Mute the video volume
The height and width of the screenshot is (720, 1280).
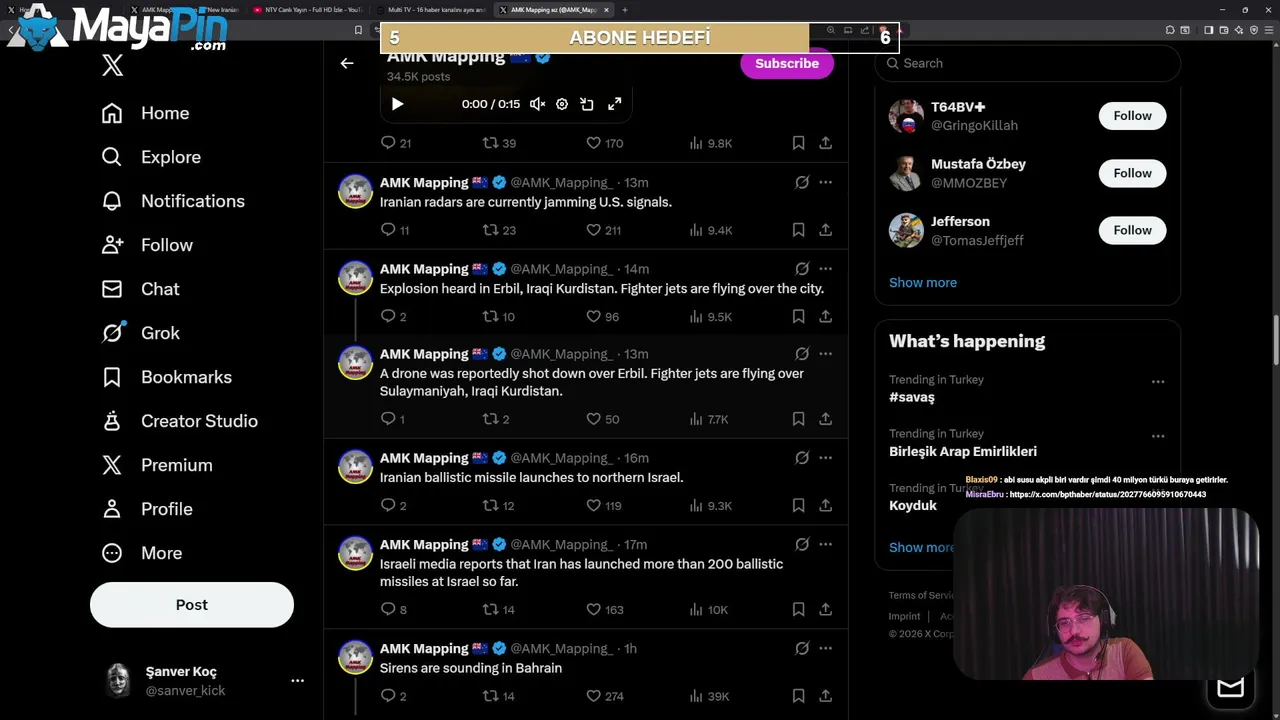tap(537, 104)
